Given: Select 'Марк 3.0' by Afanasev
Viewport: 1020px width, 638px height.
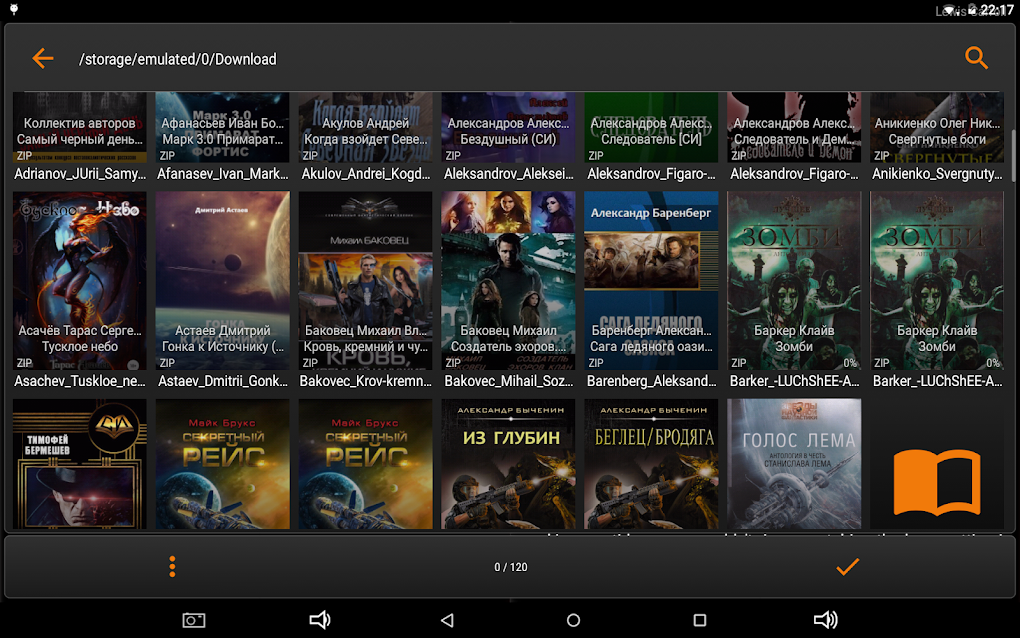Looking at the screenshot, I should pos(222,128).
